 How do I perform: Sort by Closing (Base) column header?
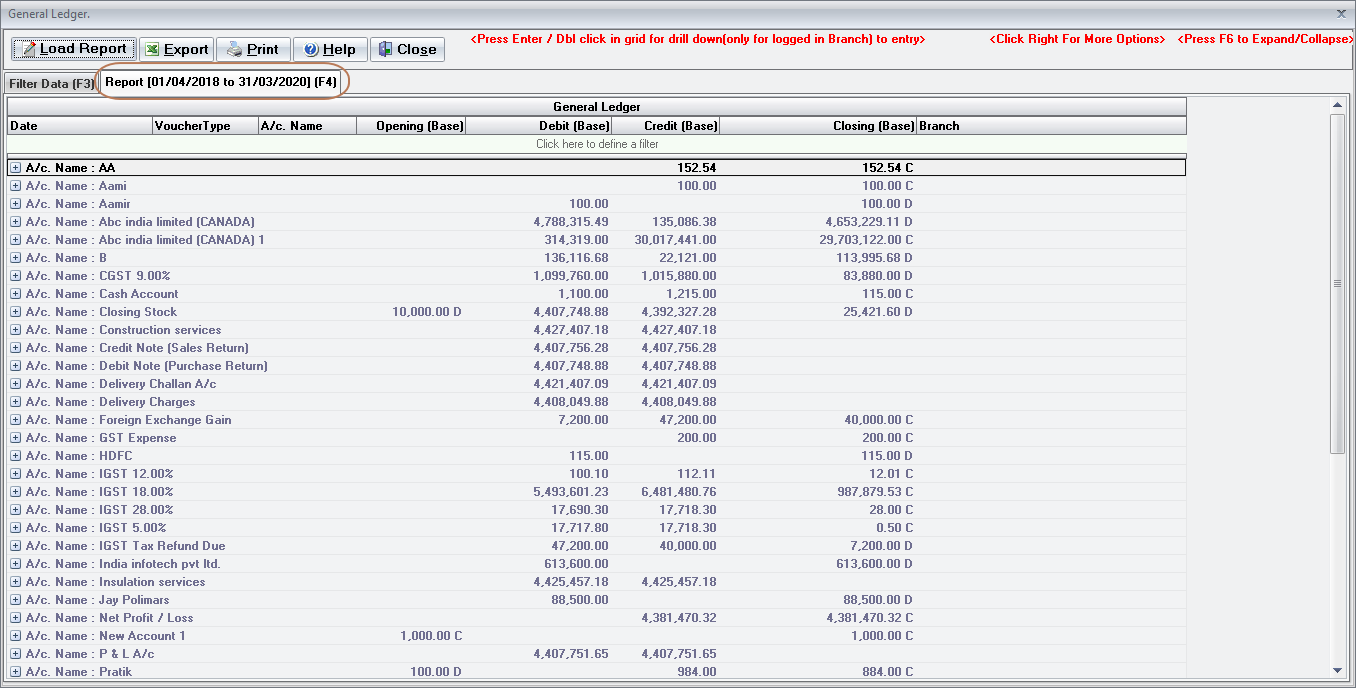[x=818, y=126]
